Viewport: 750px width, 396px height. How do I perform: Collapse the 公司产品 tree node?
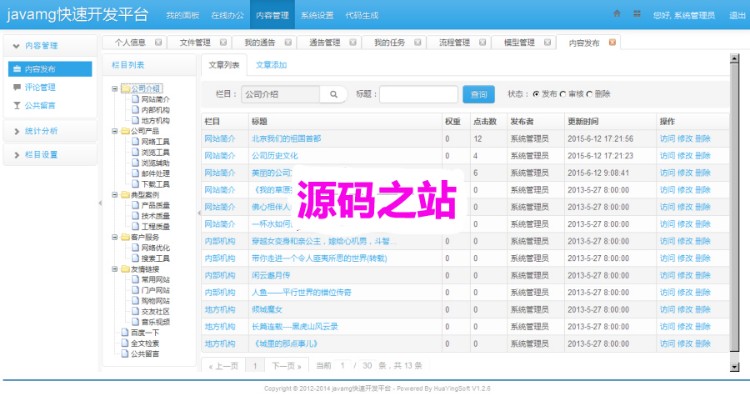[115, 131]
